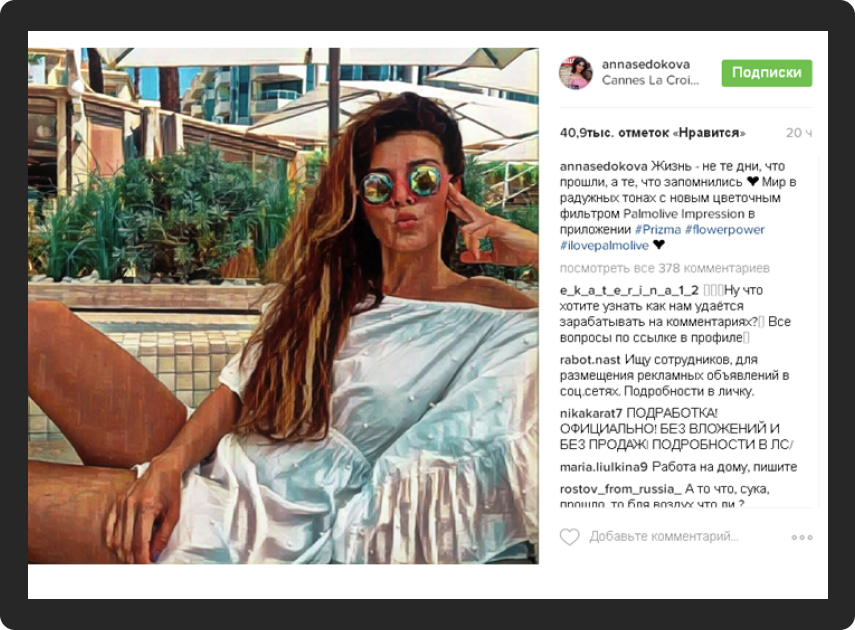Screen dimensions: 855x630
Task: Click the main post photo
Action: pos(284,306)
